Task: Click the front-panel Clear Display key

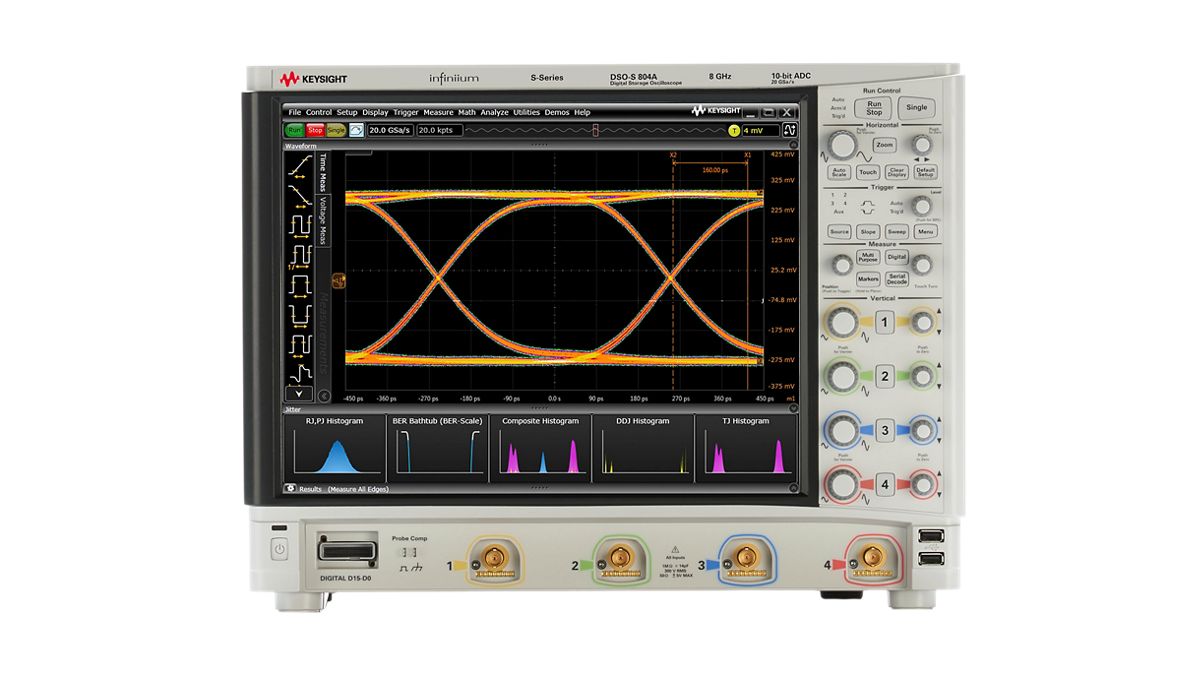Action: [x=897, y=172]
